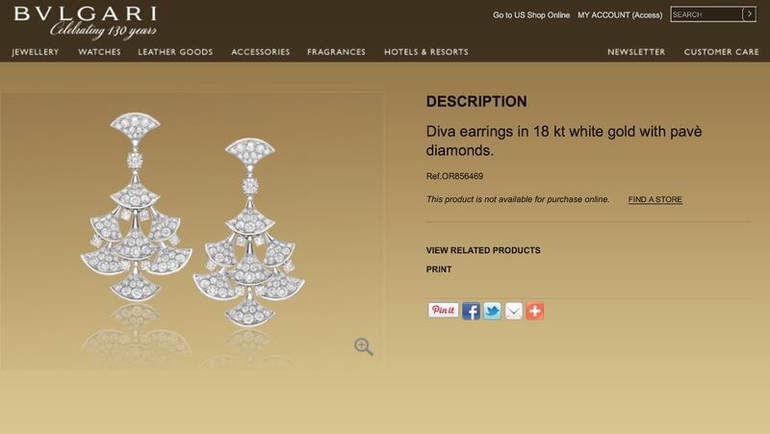Click the Pin it share button
The image size is (770, 434).
click(x=443, y=310)
